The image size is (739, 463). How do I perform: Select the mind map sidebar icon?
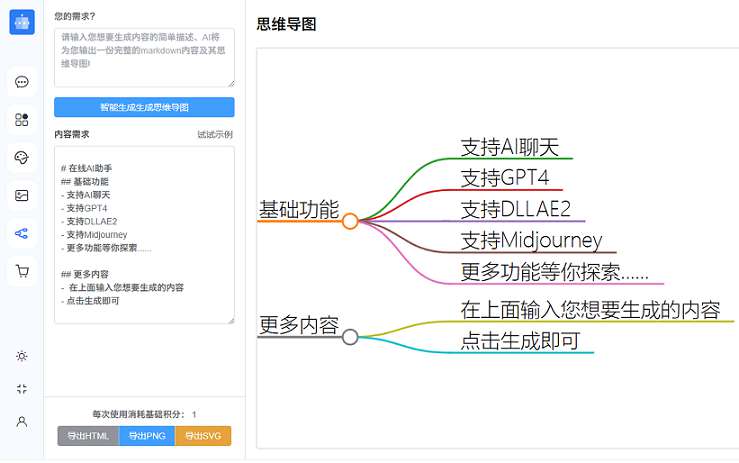point(22,233)
